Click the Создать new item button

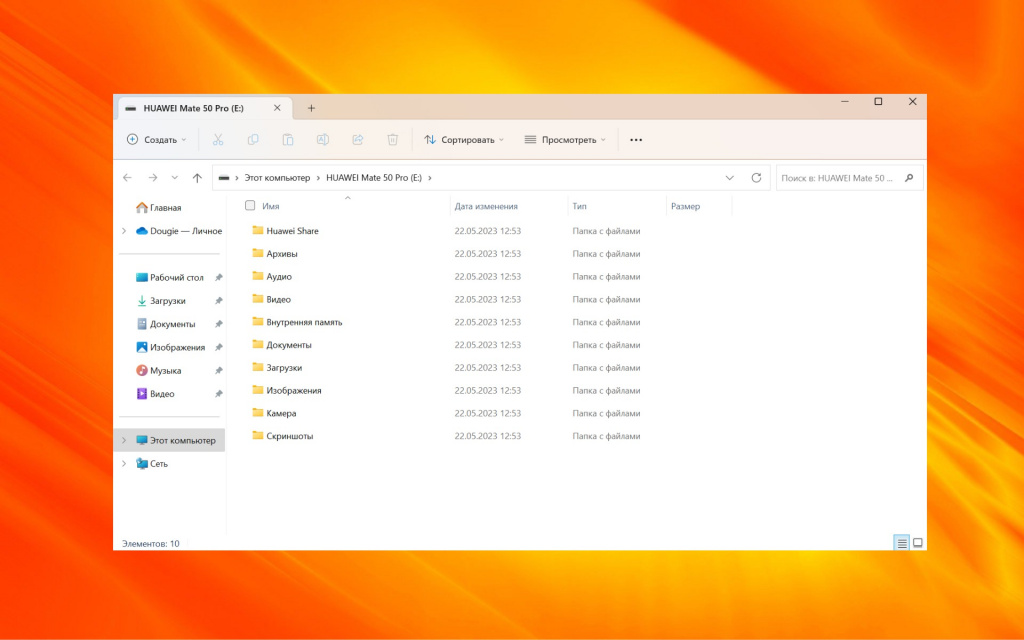tap(157, 140)
